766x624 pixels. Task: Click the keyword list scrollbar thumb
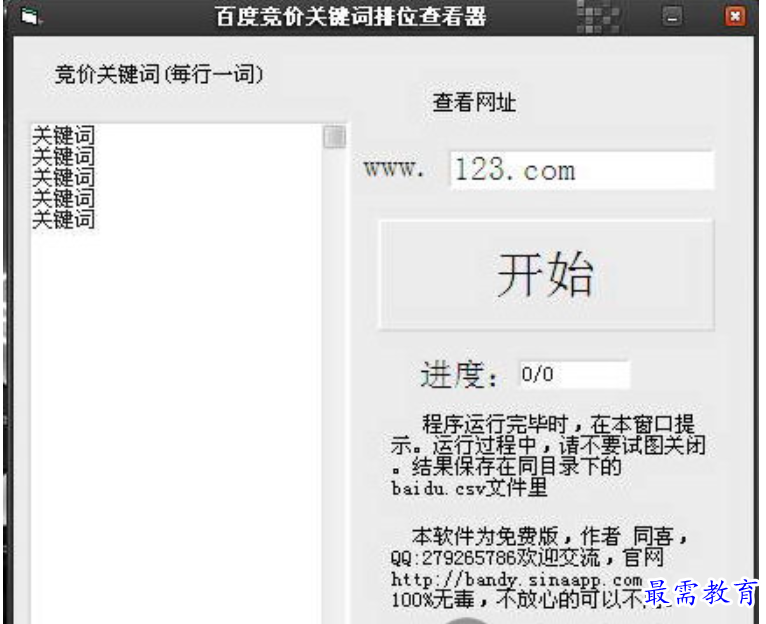(335, 136)
